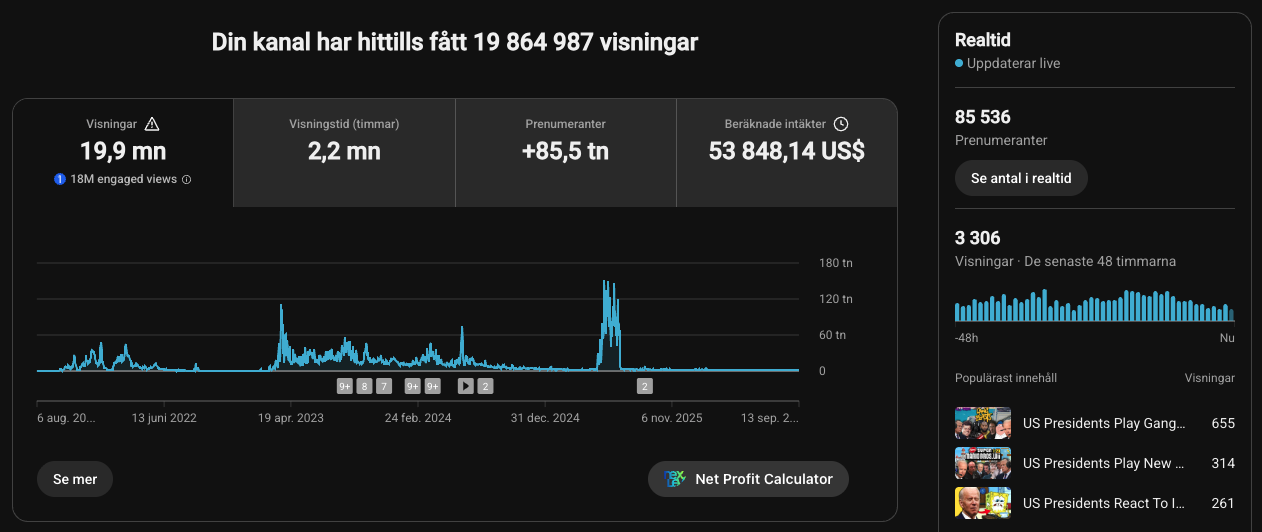
Task: Click the clock icon beside Beräknade intäkter
Action: click(x=841, y=124)
